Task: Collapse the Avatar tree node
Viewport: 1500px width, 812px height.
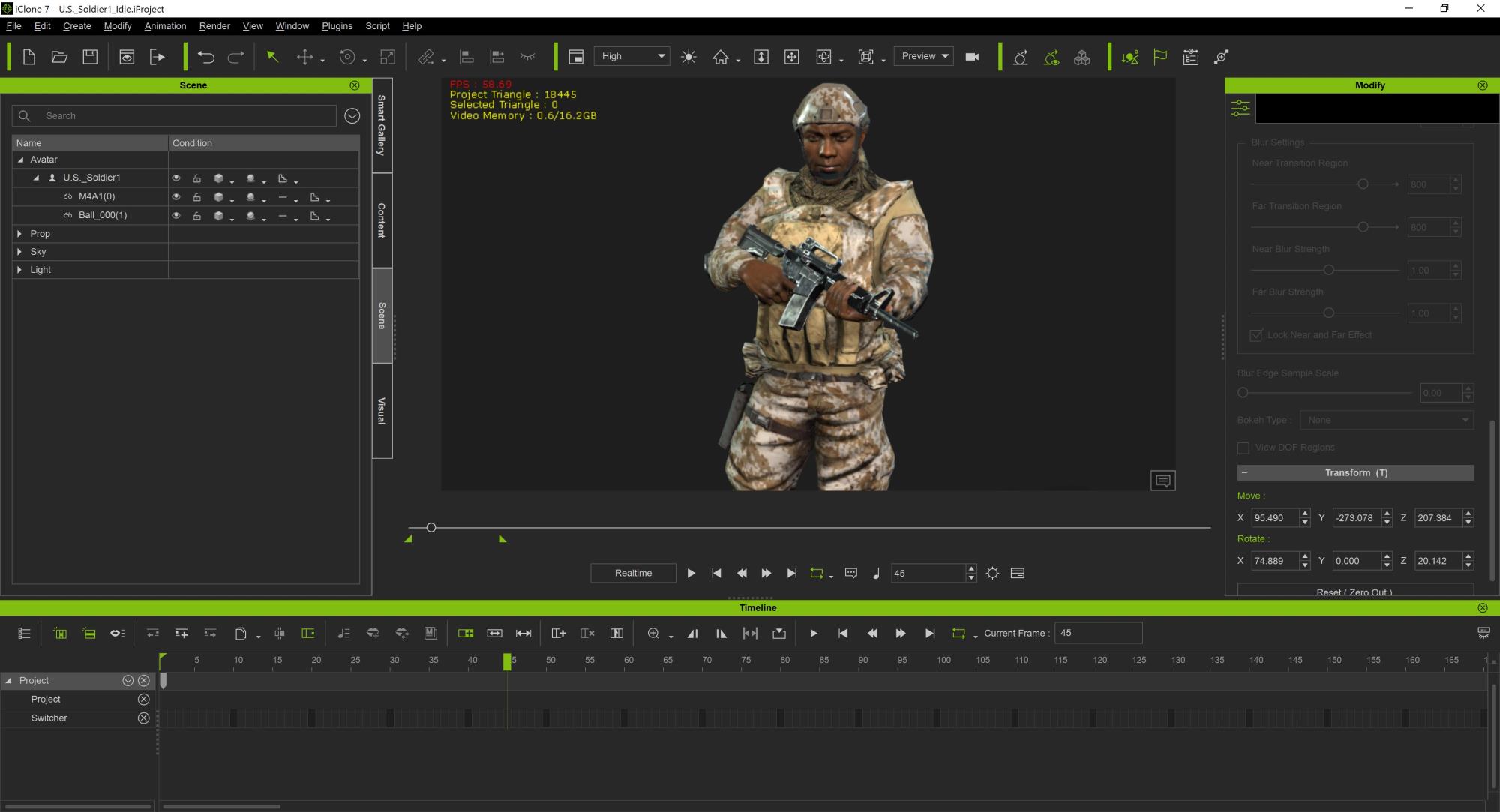Action: [20, 160]
